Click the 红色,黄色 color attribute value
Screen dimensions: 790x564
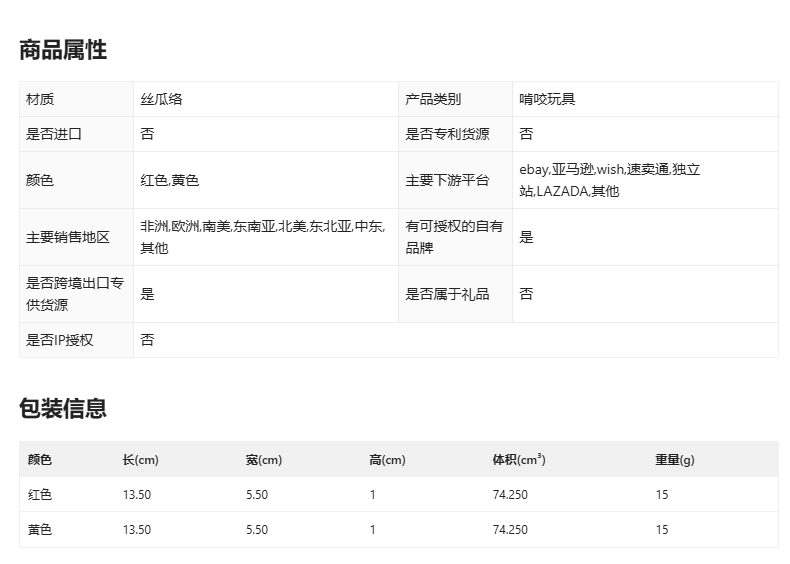(170, 180)
